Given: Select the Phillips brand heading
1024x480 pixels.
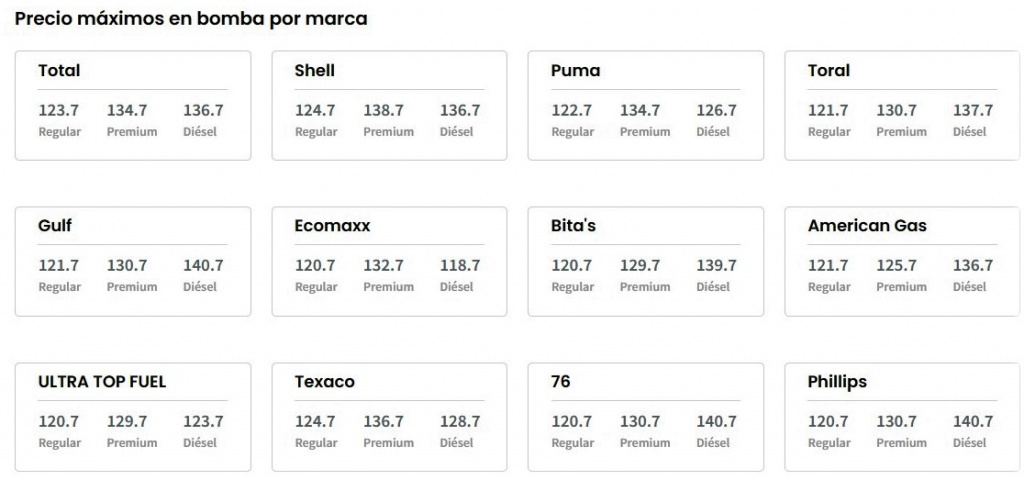Looking at the screenshot, I should [837, 382].
